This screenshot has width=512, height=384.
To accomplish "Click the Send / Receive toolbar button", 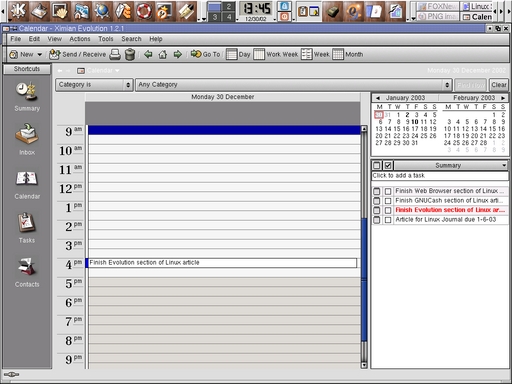I will (x=77, y=54).
